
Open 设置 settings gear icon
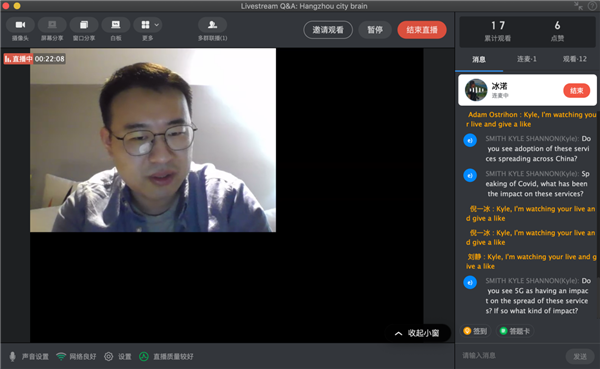(109, 356)
